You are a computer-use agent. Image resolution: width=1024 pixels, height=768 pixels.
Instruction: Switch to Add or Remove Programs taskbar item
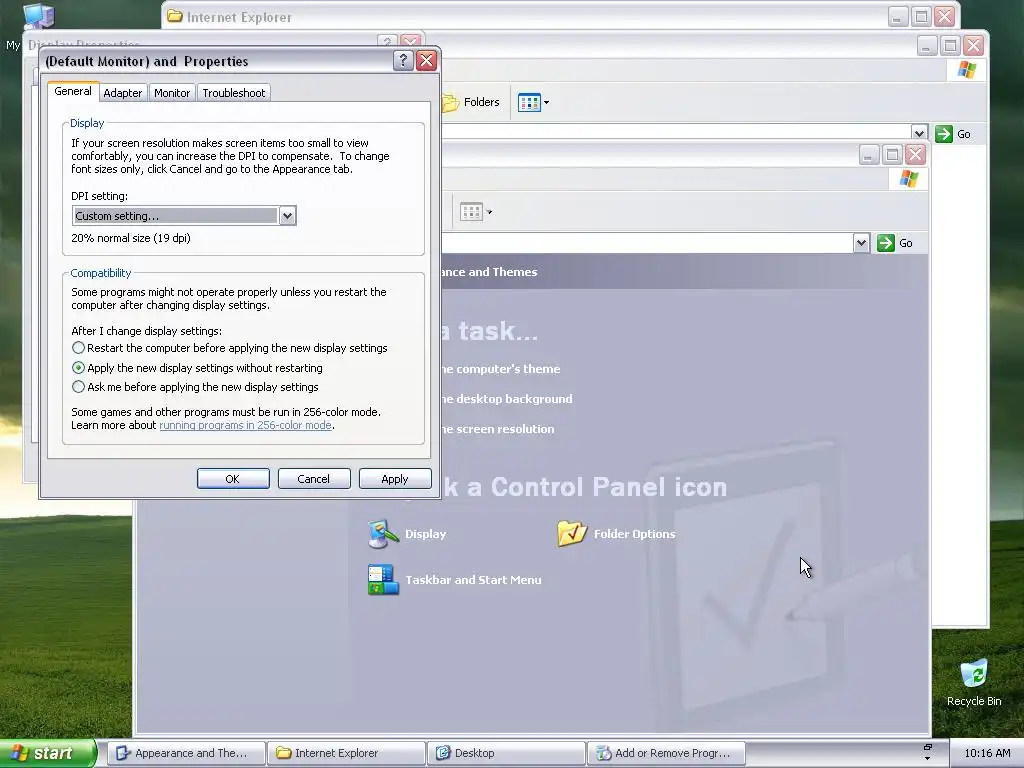(667, 753)
